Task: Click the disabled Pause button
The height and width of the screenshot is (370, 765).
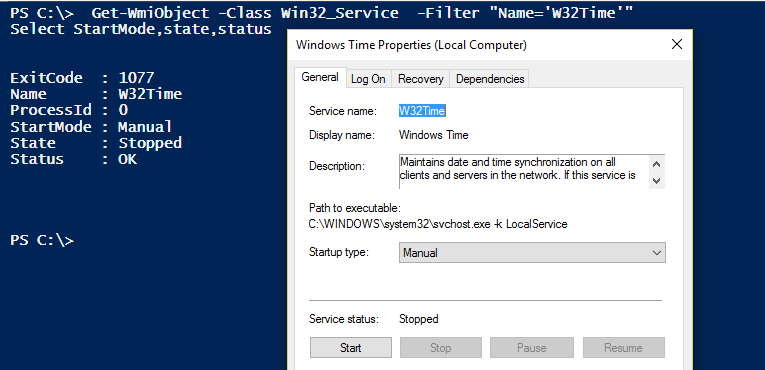Action: pyautogui.click(x=531, y=348)
